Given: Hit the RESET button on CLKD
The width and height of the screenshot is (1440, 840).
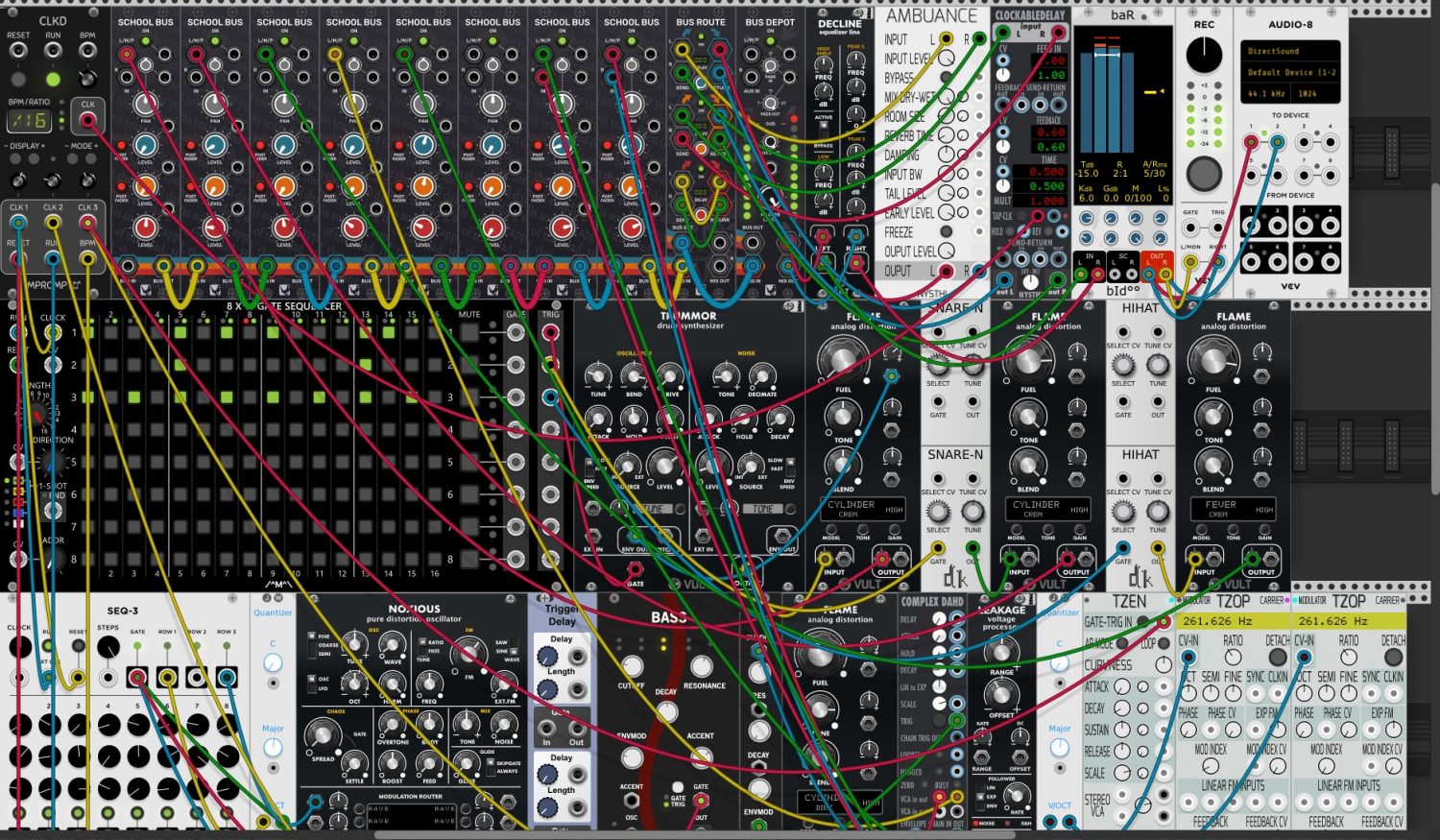Looking at the screenshot, I should [x=18, y=80].
